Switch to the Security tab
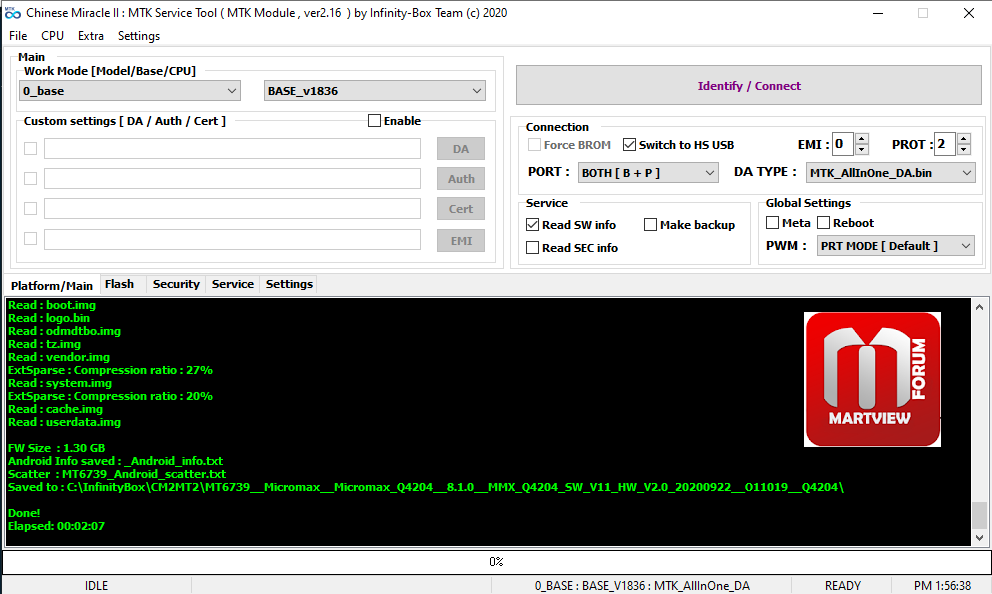Screen dimensions: 992x594 point(176,284)
